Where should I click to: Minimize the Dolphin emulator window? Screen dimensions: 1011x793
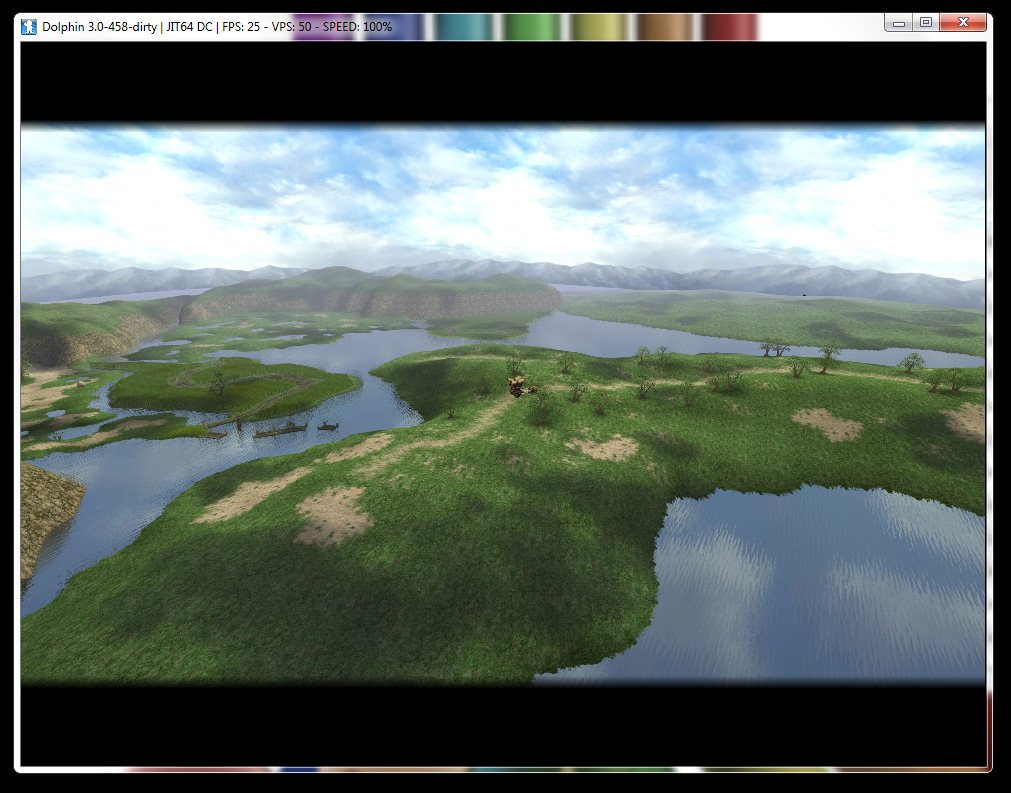pos(899,22)
